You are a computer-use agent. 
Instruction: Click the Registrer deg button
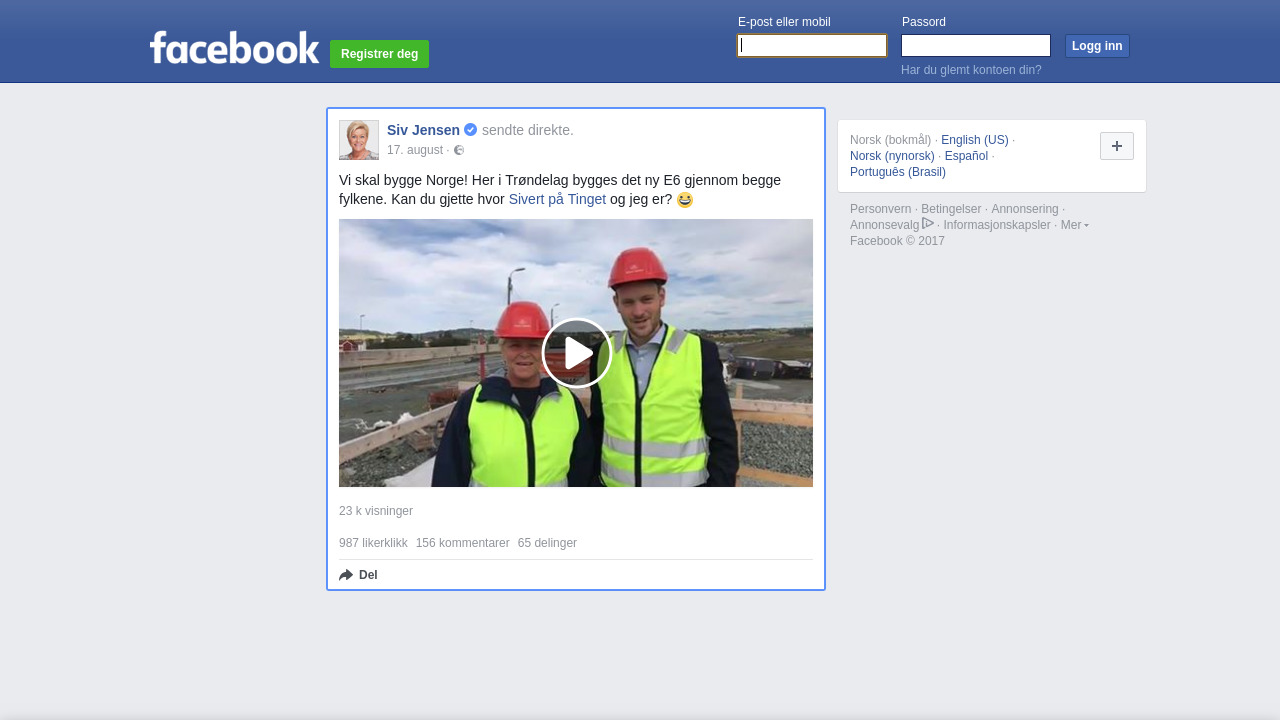(x=379, y=54)
